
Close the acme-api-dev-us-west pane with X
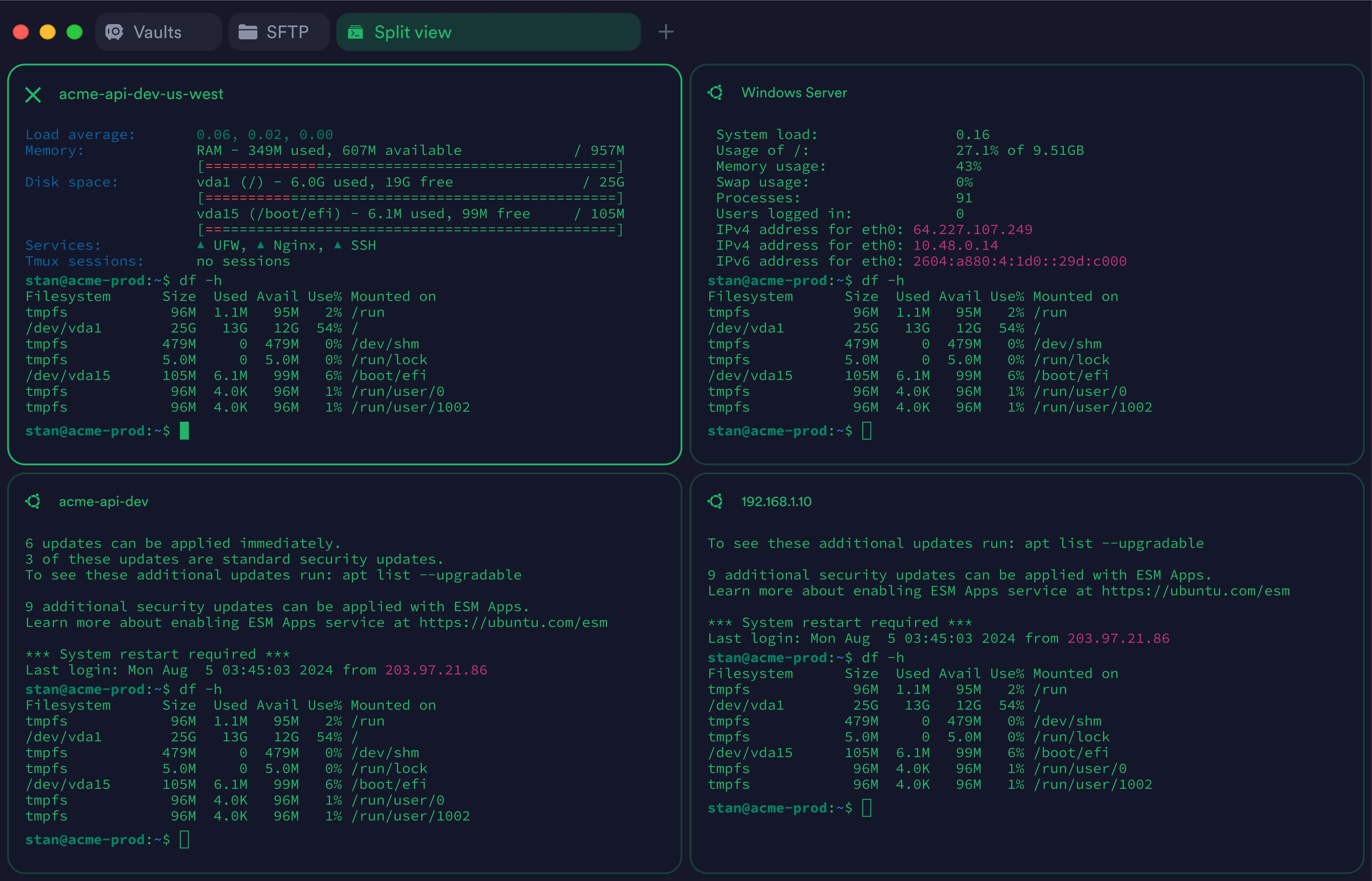click(33, 94)
